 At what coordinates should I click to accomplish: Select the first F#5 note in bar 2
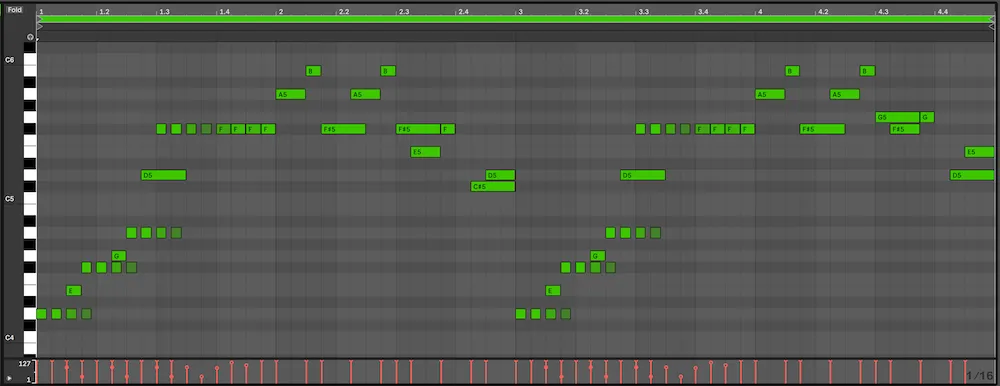[x=344, y=129]
